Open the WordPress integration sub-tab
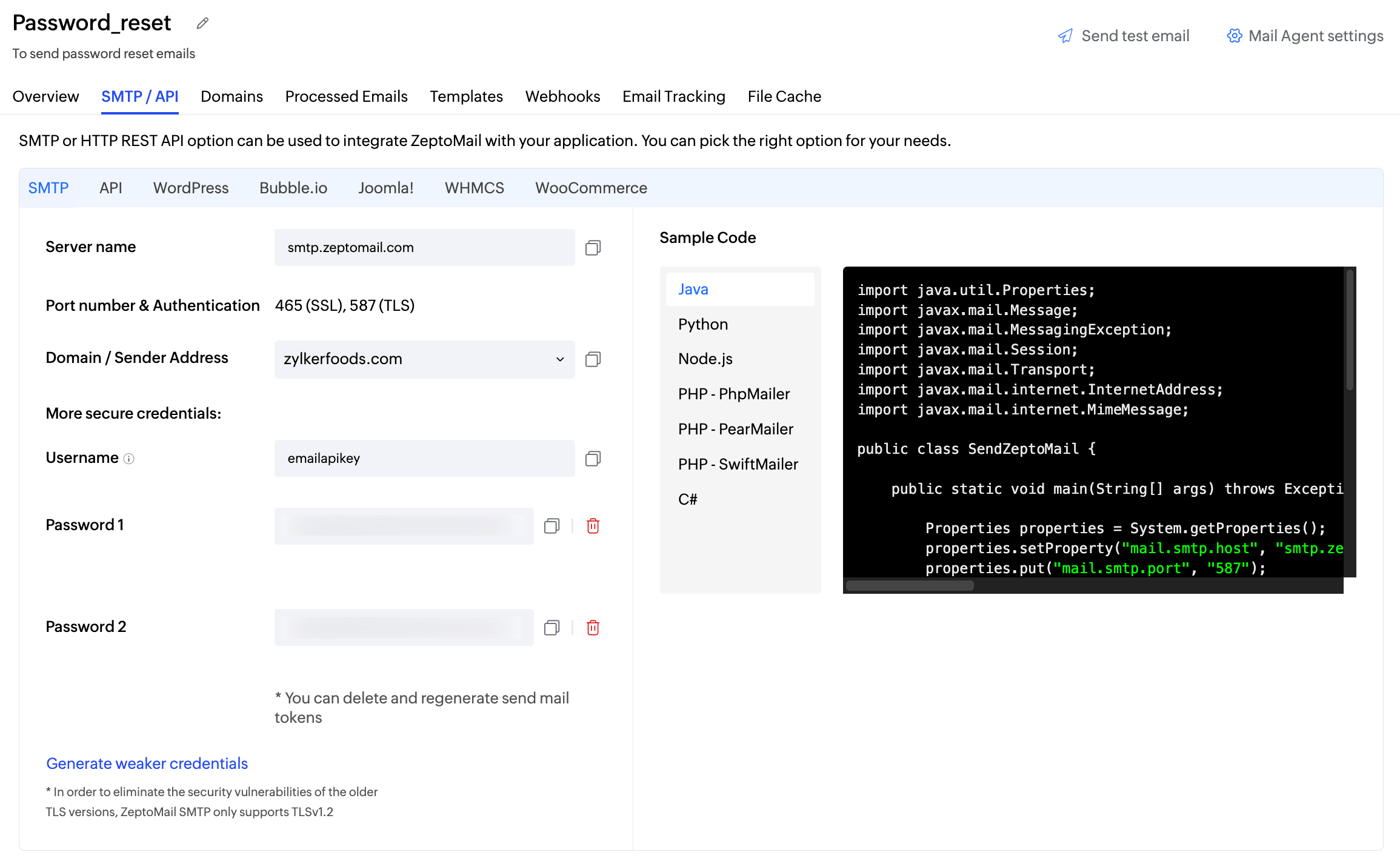This screenshot has height=864, width=1400. pos(191,188)
